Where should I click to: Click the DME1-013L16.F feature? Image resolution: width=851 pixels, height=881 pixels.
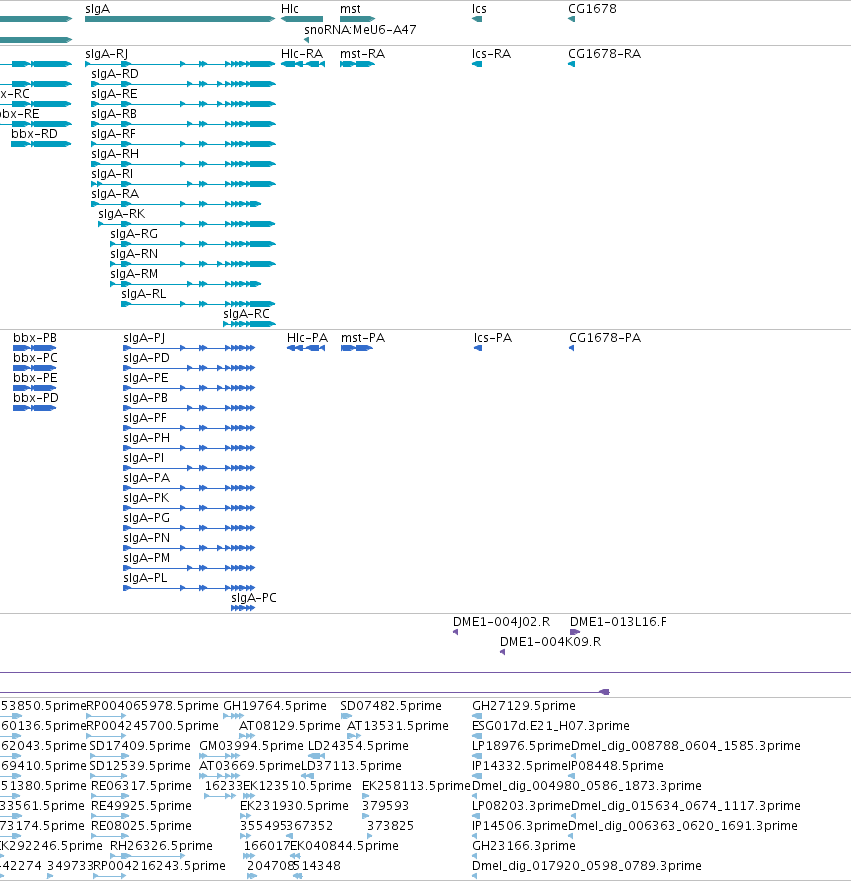[575, 632]
